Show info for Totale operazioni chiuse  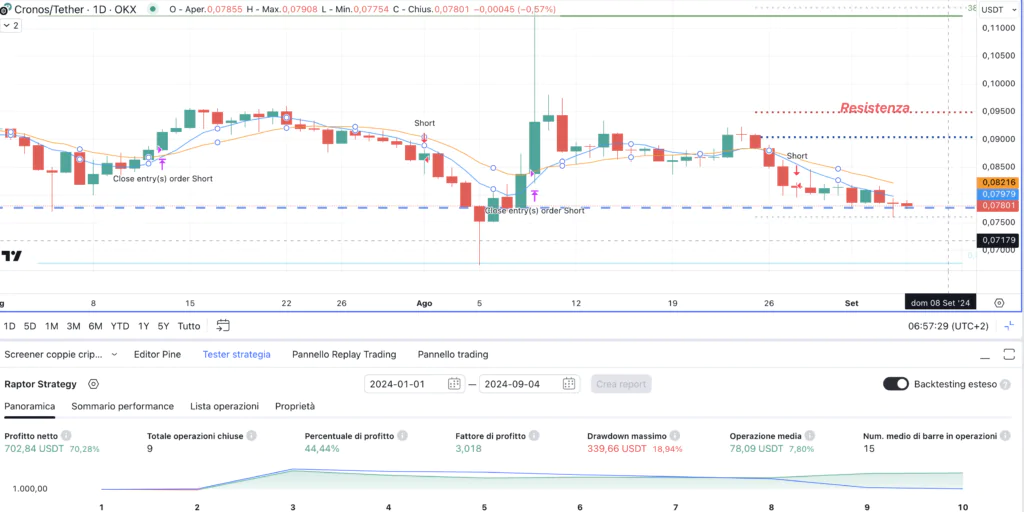[251, 436]
